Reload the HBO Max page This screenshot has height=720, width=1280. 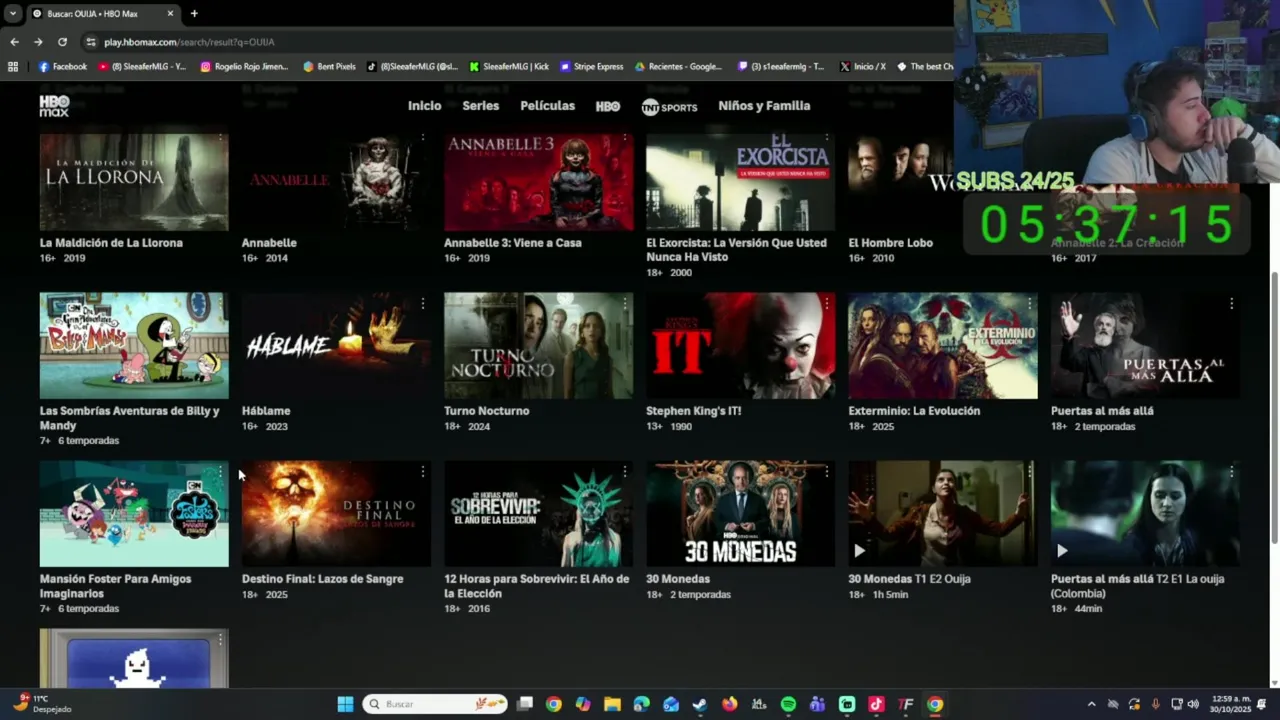62,42
